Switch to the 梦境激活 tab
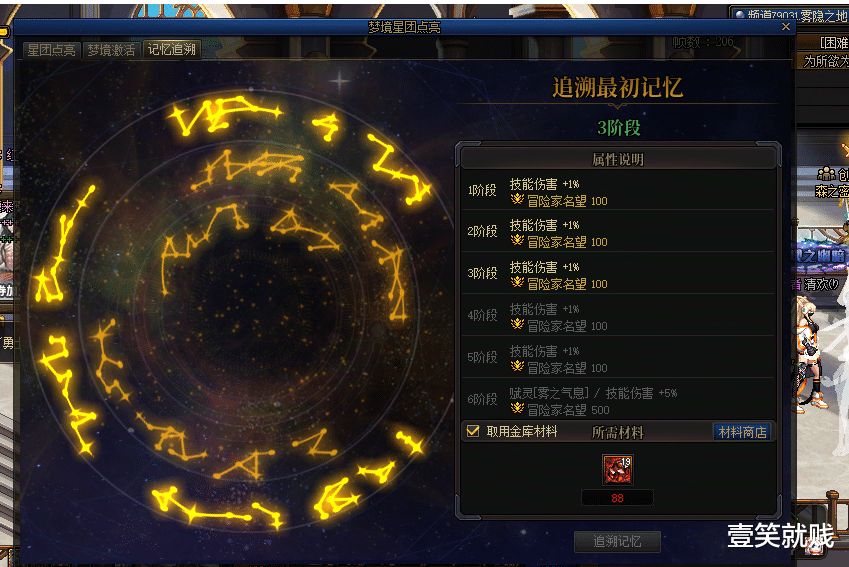The image size is (849, 567). coord(111,50)
